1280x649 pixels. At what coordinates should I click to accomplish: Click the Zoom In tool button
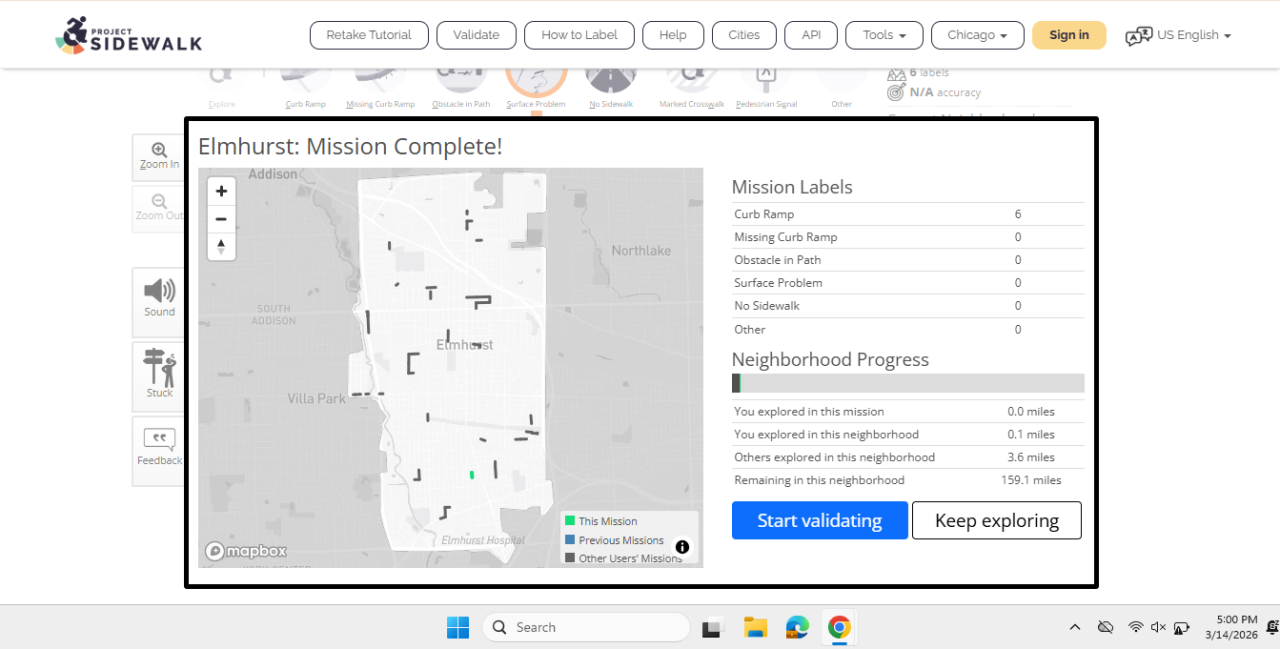coord(159,157)
